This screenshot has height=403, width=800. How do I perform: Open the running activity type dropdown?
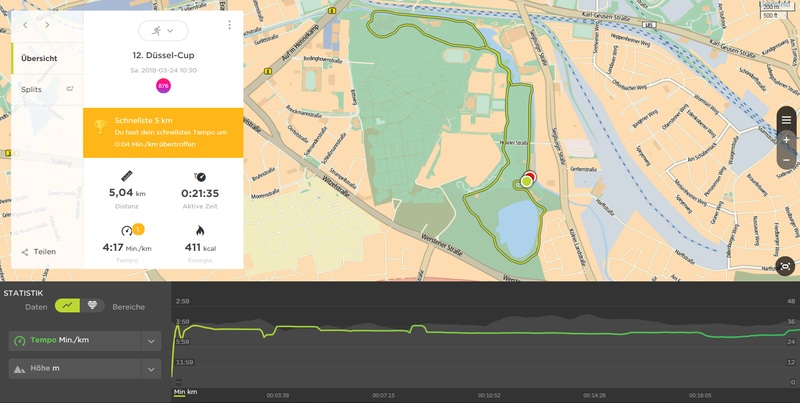pyautogui.click(x=163, y=30)
